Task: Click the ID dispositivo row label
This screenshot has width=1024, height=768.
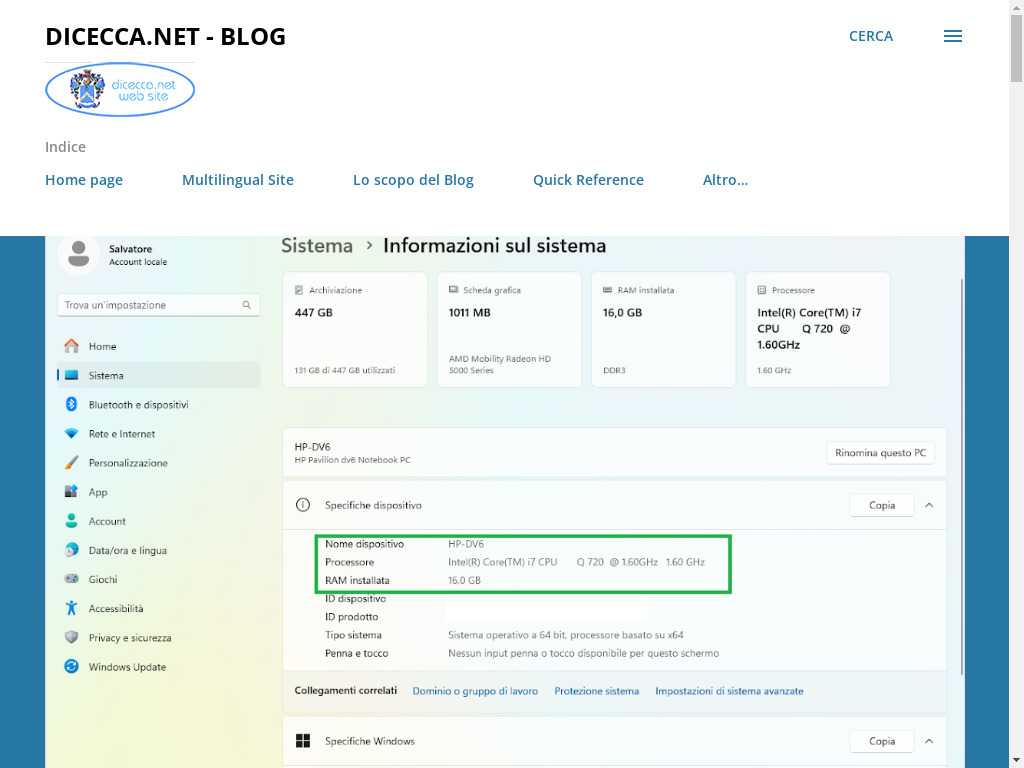Action: point(355,599)
